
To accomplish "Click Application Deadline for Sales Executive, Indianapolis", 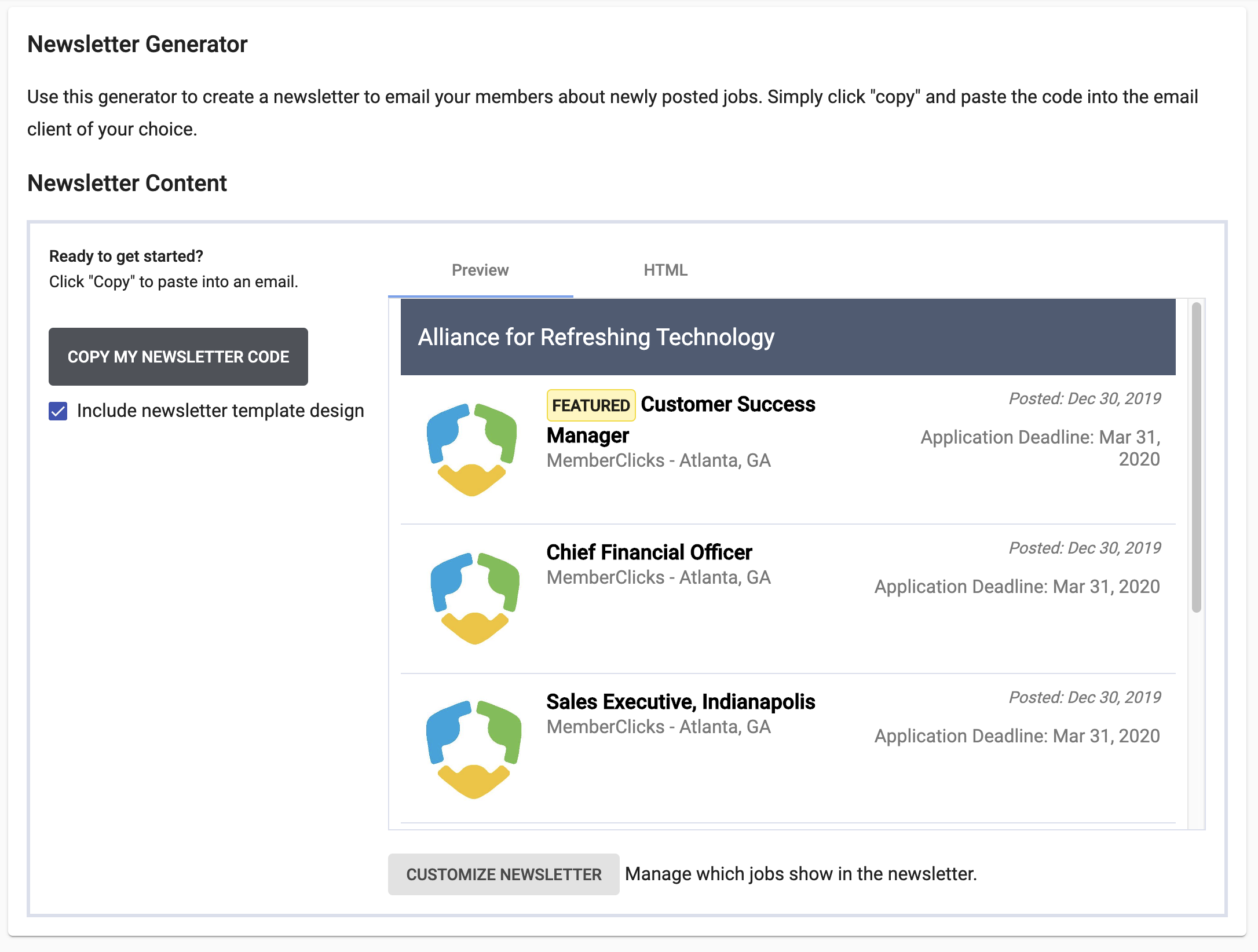I will tap(1017, 736).
